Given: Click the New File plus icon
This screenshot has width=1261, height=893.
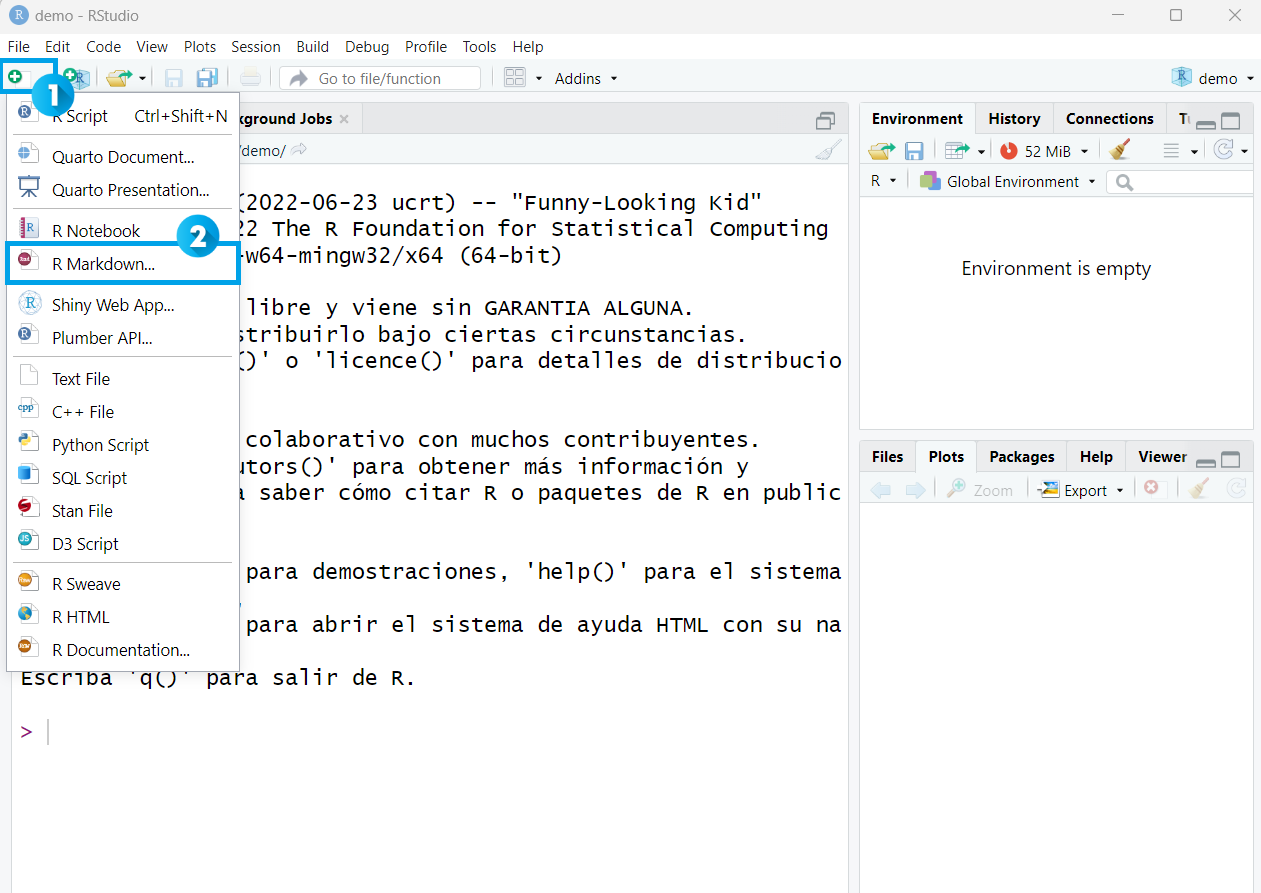Looking at the screenshot, I should (x=15, y=77).
